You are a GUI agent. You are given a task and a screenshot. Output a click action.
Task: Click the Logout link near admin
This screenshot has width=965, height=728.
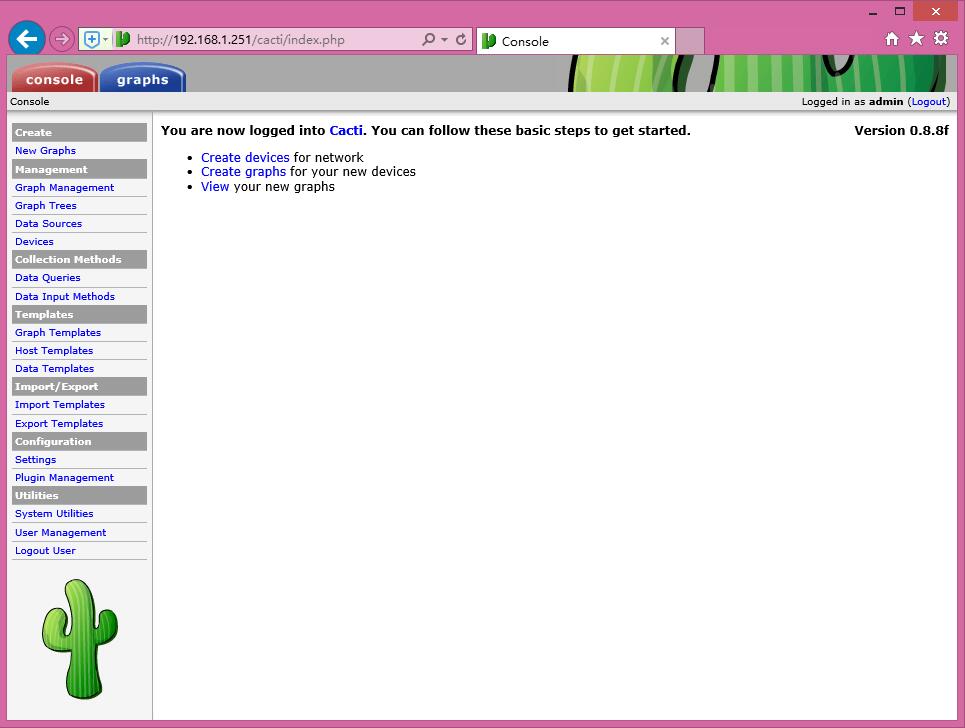(929, 102)
